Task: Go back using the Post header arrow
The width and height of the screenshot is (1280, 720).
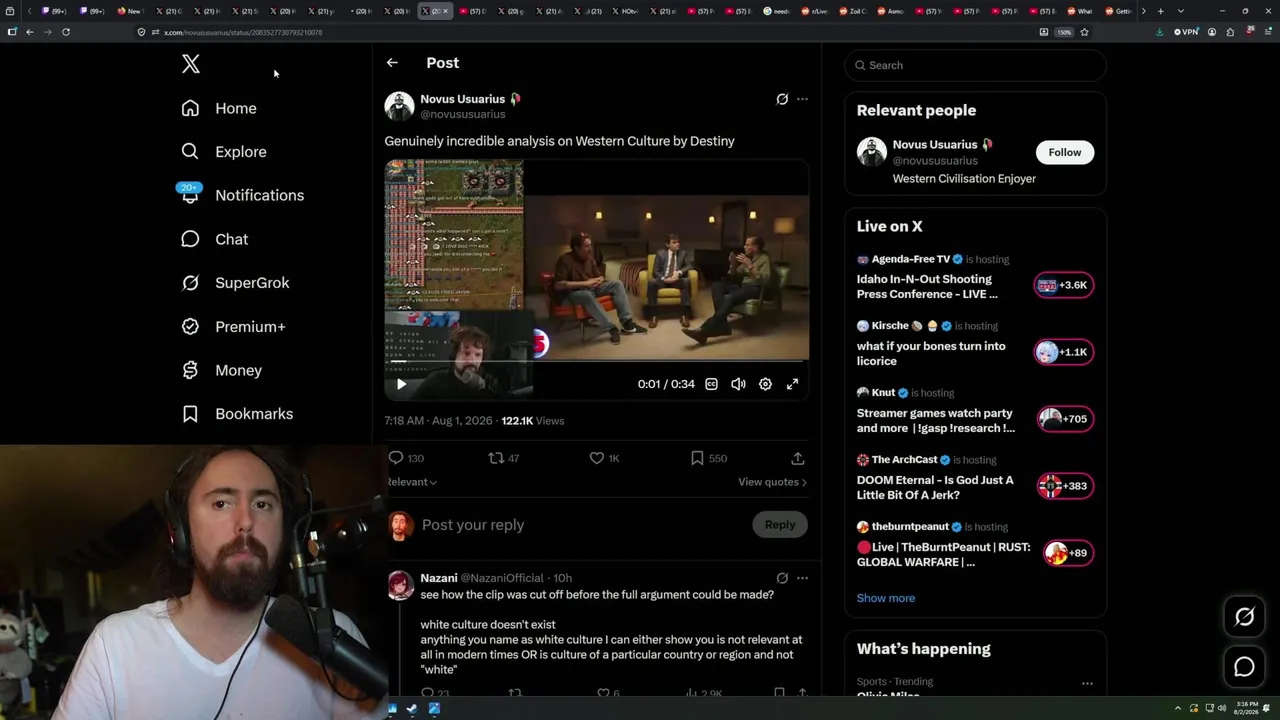Action: pos(392,62)
